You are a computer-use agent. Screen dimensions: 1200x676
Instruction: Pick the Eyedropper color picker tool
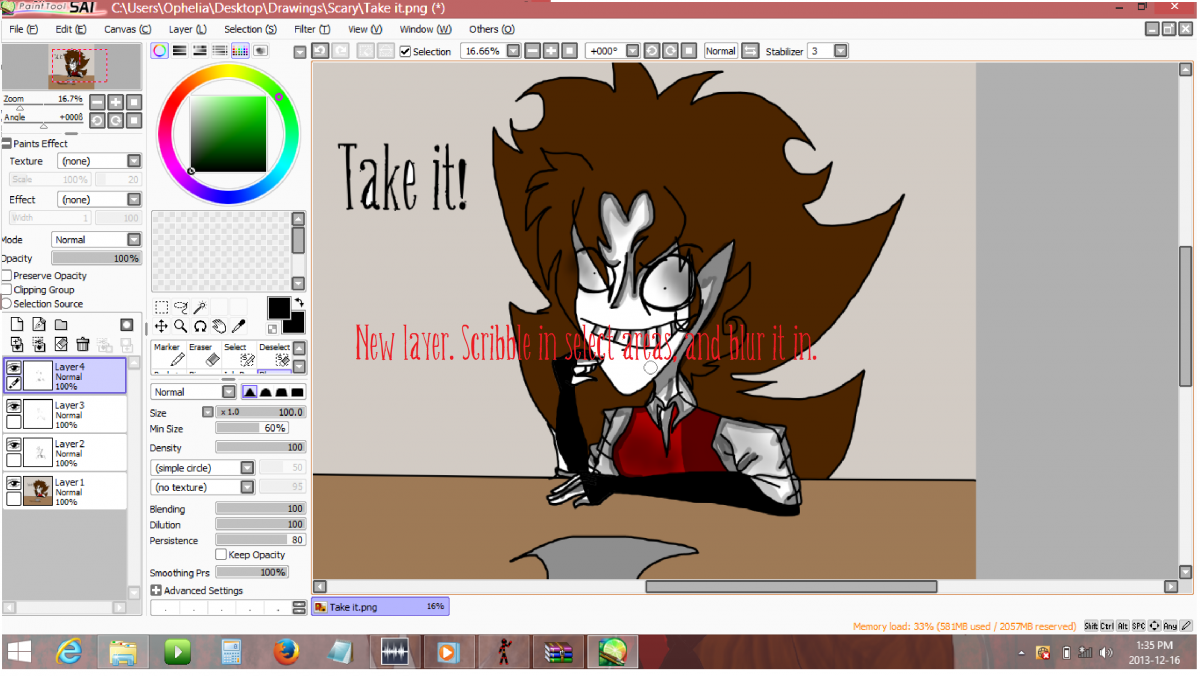pyautogui.click(x=239, y=326)
